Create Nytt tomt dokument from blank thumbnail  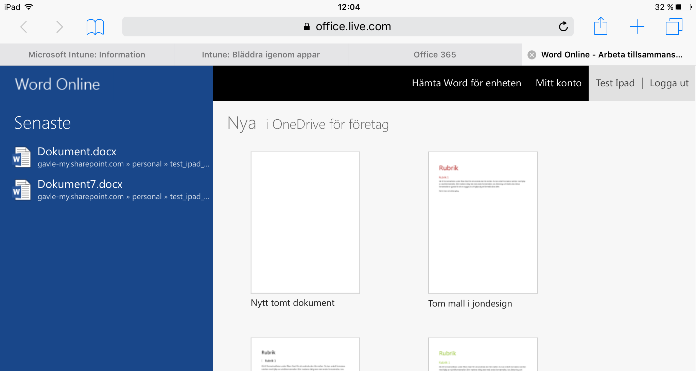coord(305,222)
